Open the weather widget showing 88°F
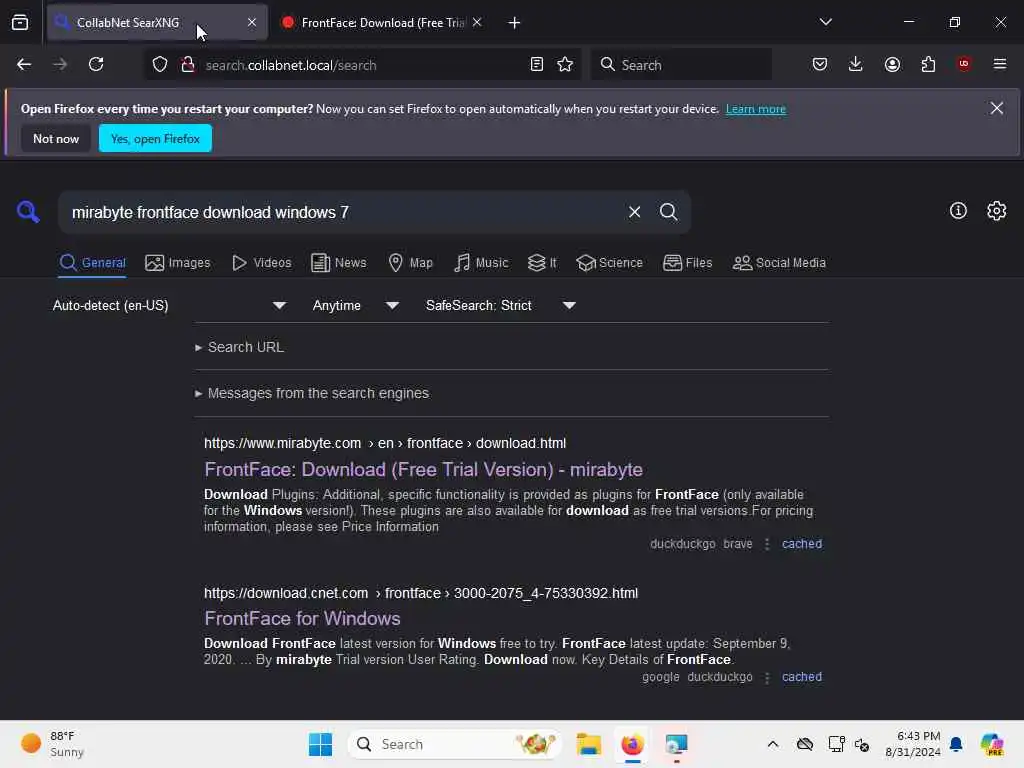This screenshot has width=1024, height=768. click(x=52, y=744)
